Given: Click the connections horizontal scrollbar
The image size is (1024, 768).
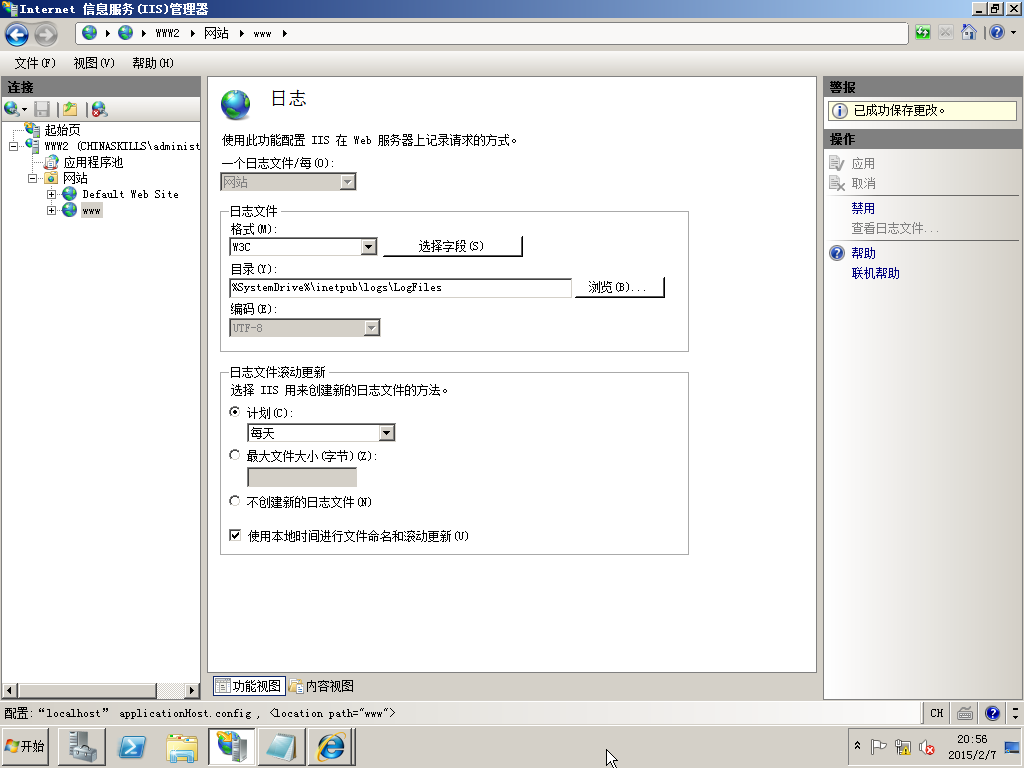Looking at the screenshot, I should pyautogui.click(x=101, y=690).
